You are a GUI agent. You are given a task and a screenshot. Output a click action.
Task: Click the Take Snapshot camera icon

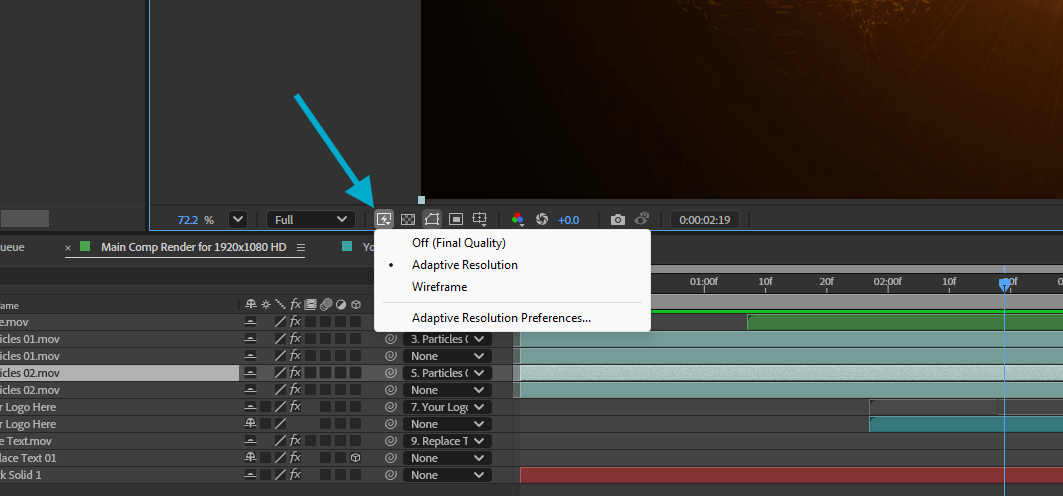pyautogui.click(x=618, y=220)
